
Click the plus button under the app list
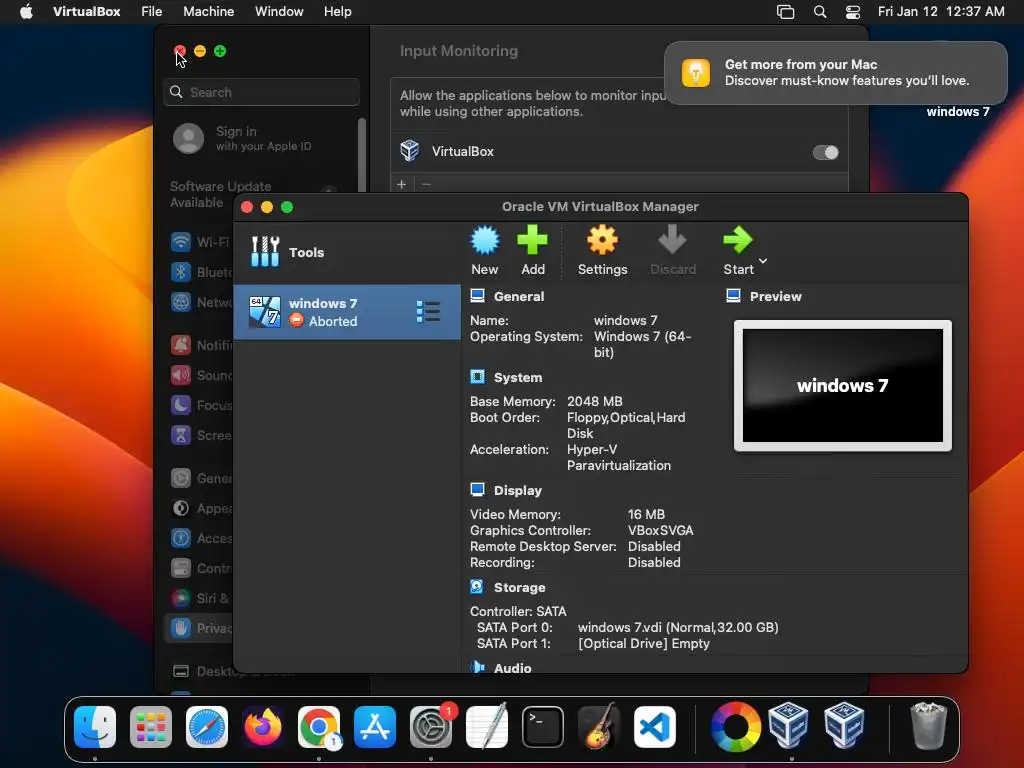tap(402, 184)
